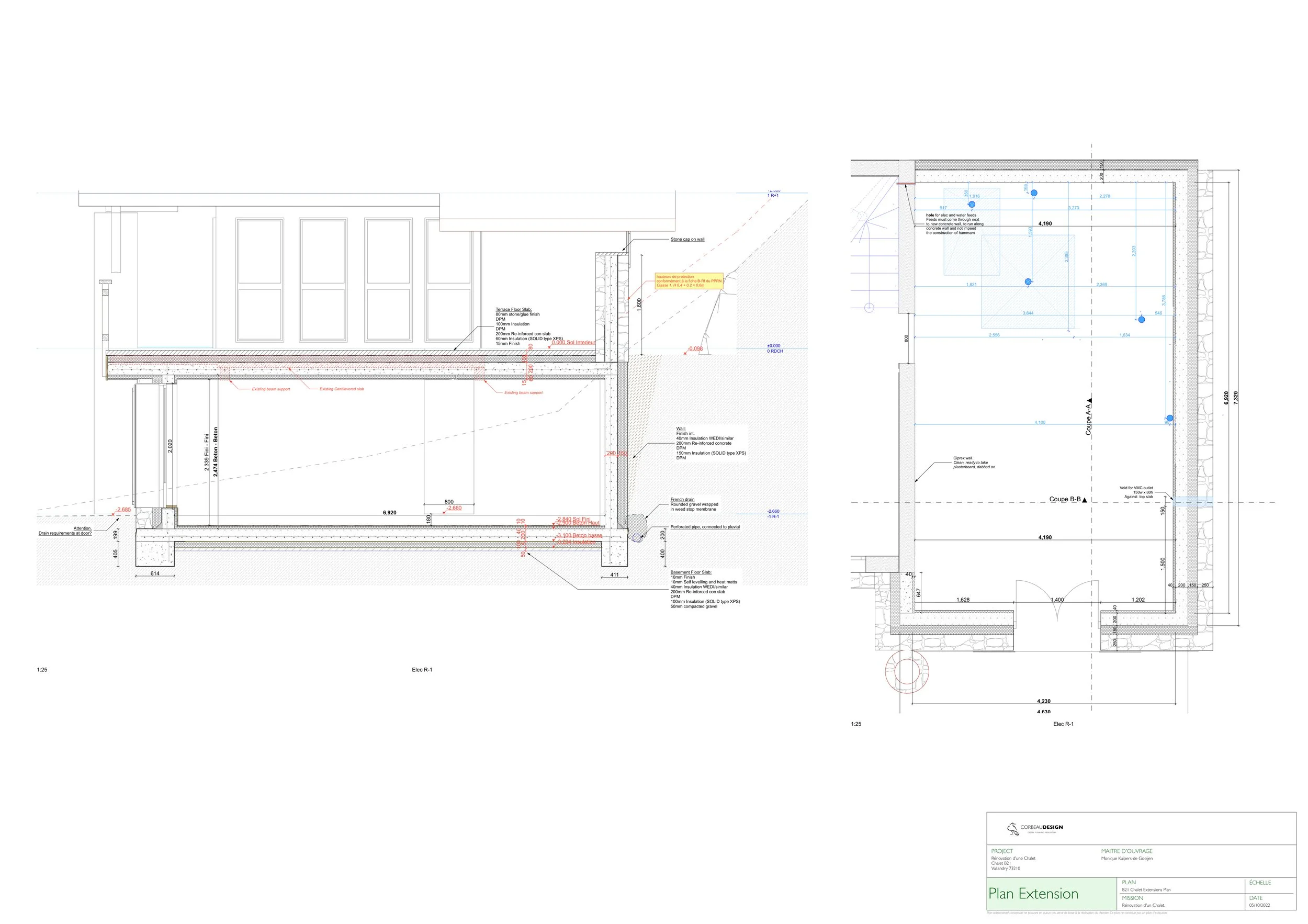Click the 05/10/2022 date field in the title block
This screenshot has width=1308, height=924.
1259,905
